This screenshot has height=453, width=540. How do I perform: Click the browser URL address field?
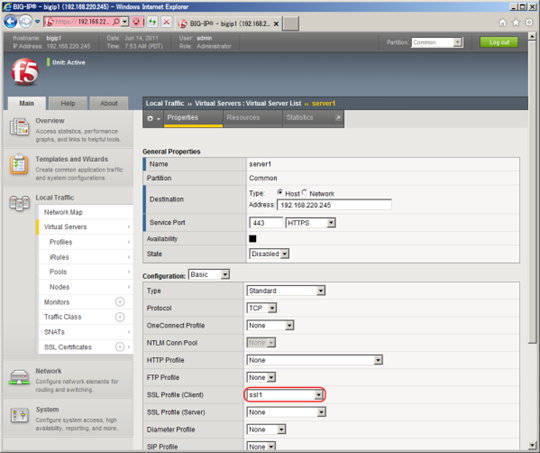click(82, 22)
